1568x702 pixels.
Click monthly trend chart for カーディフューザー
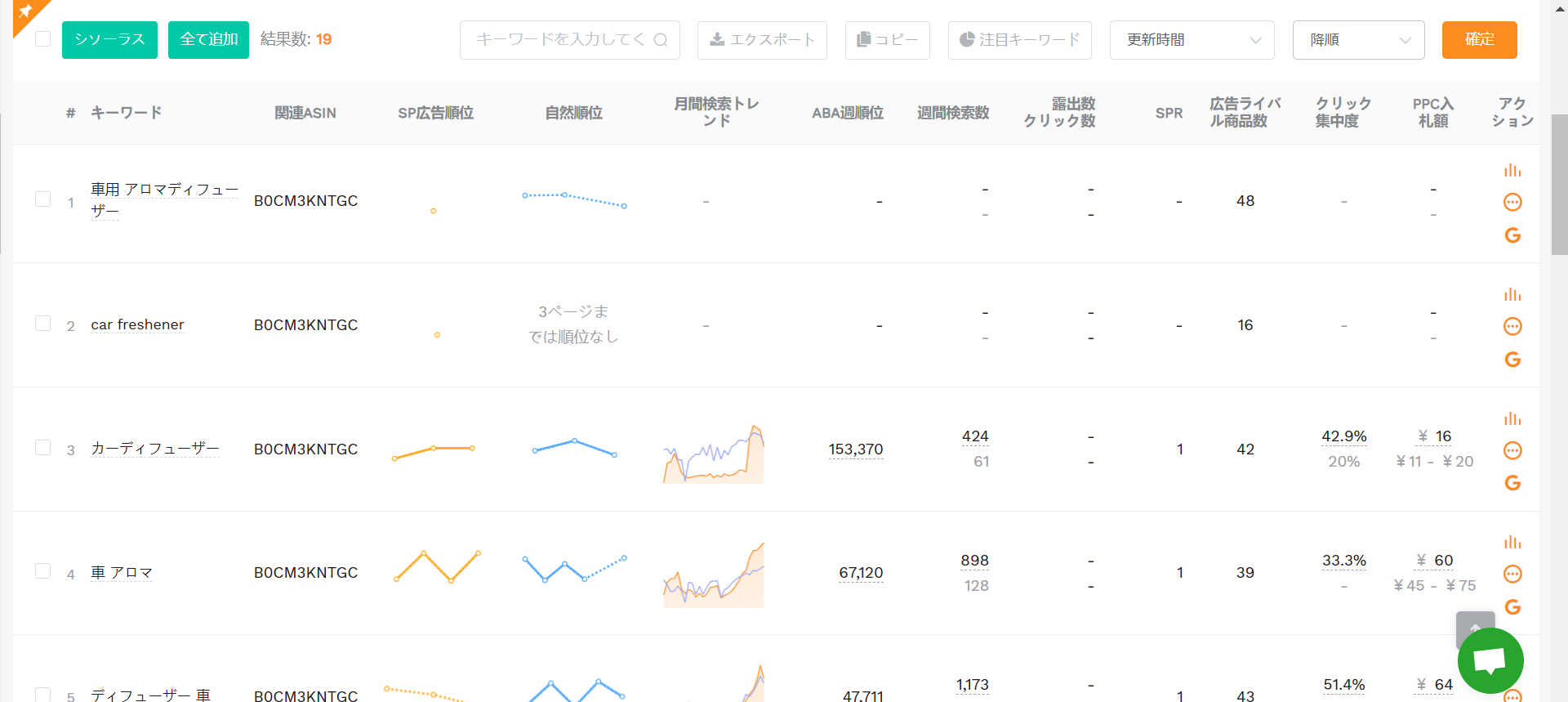[x=714, y=454]
